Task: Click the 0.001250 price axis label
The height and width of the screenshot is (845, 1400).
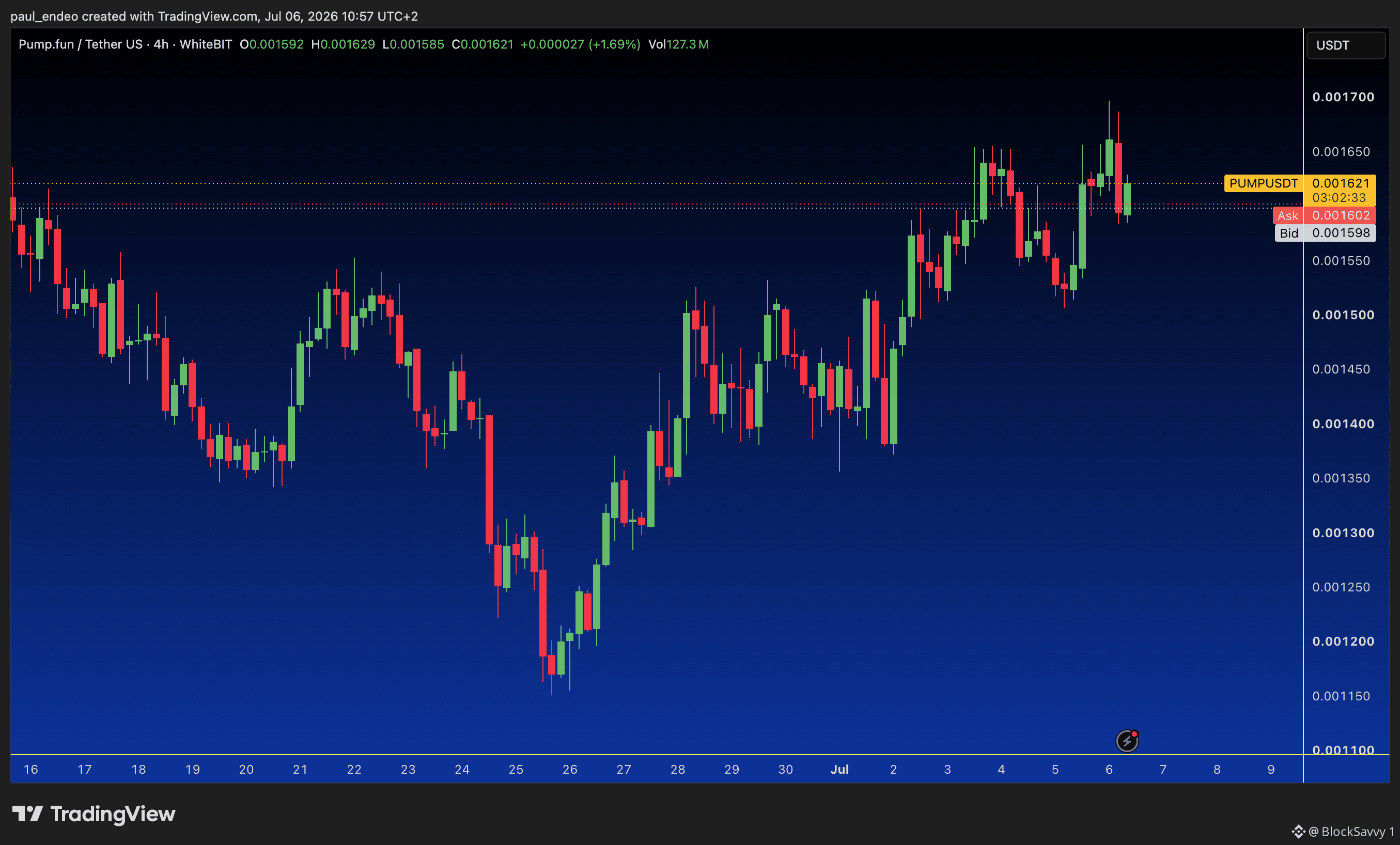Action: point(1341,587)
